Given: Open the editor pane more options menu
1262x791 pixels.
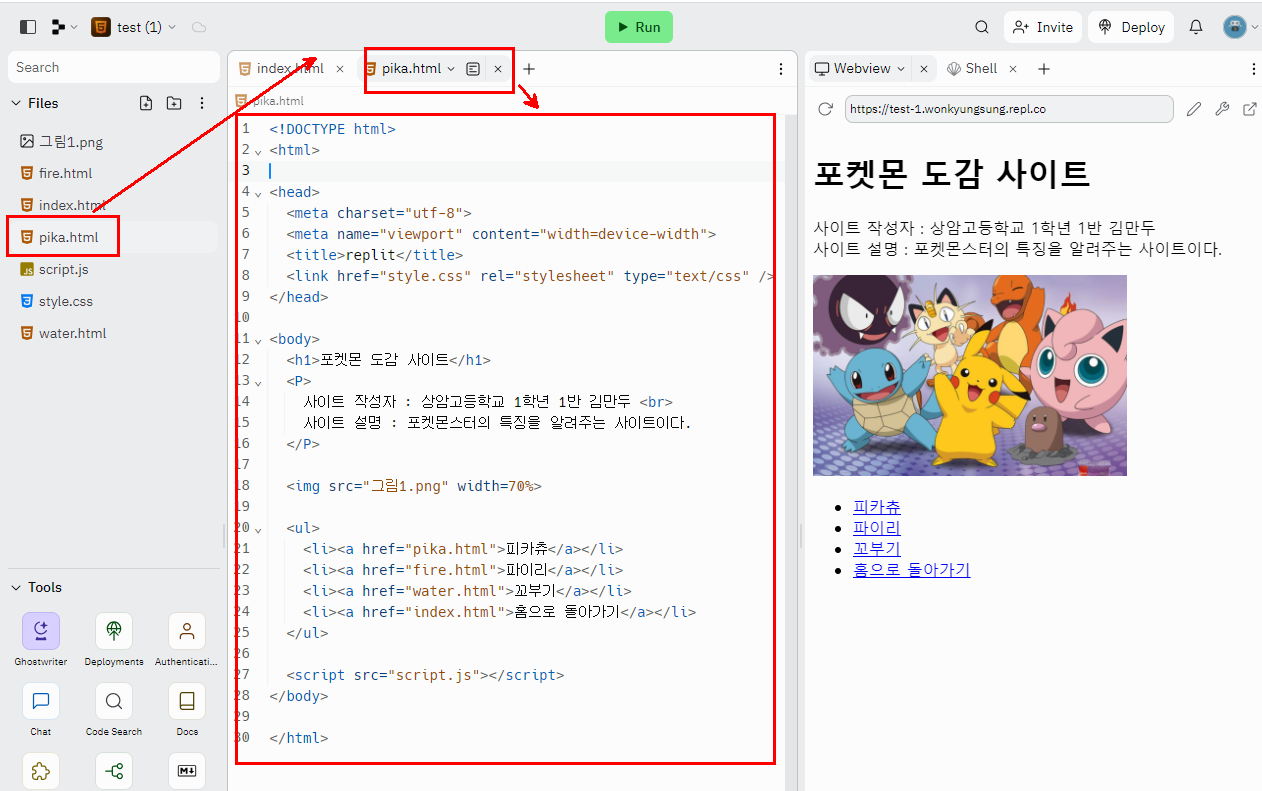Looking at the screenshot, I should coord(781,69).
